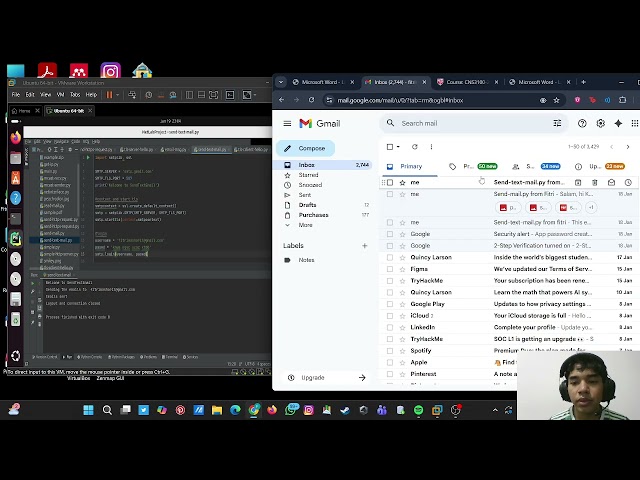This screenshot has height=480, width=640.
Task: Focus the Search mail field
Action: [x=473, y=123]
